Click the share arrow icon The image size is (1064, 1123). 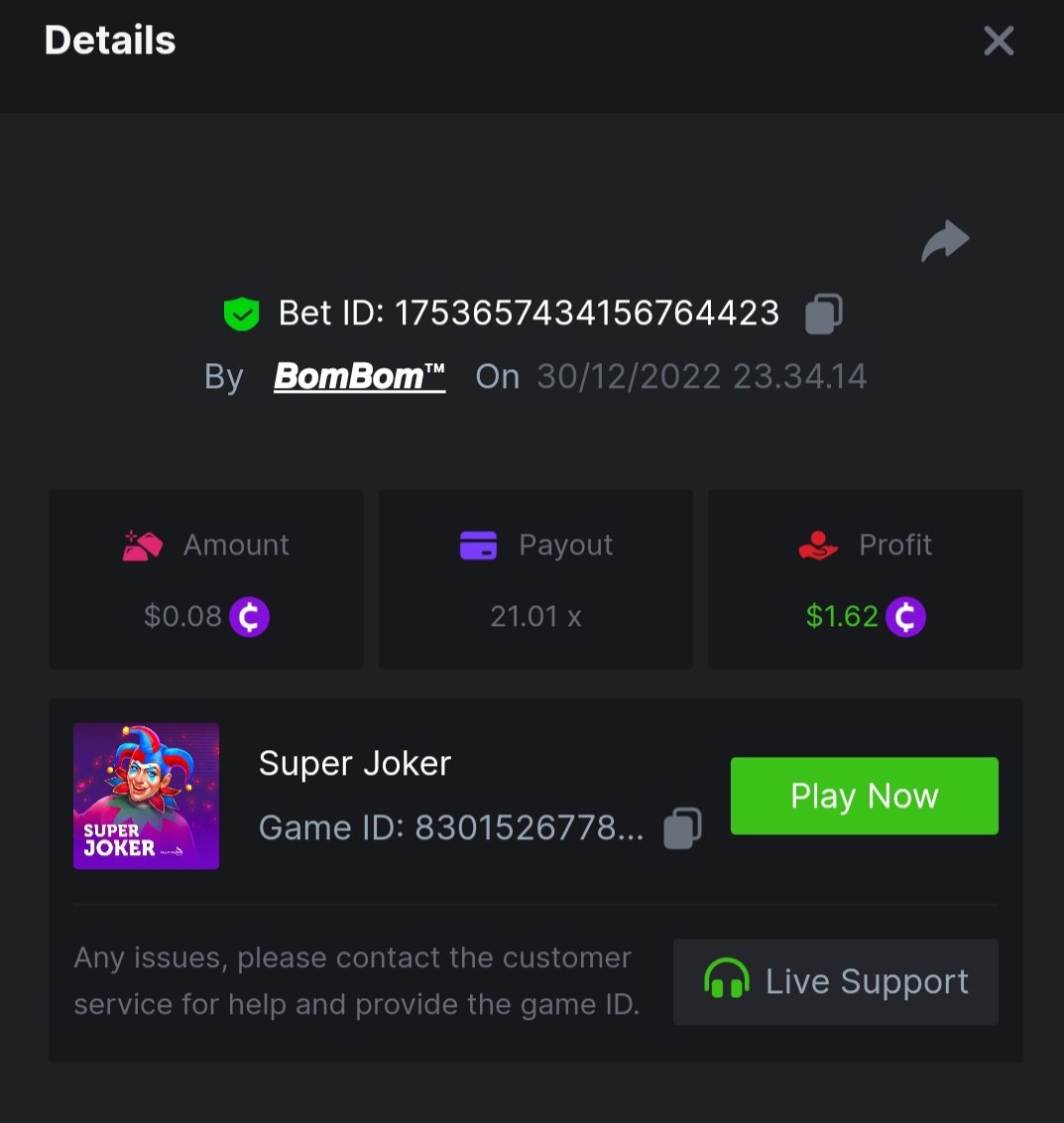[x=944, y=241]
